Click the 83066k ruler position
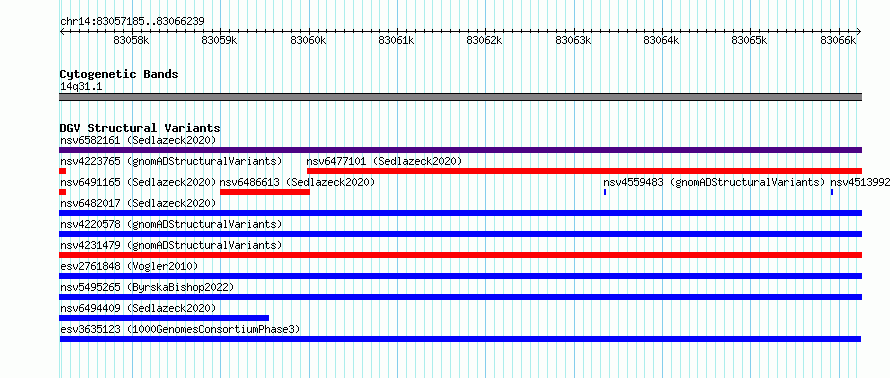 coord(838,40)
